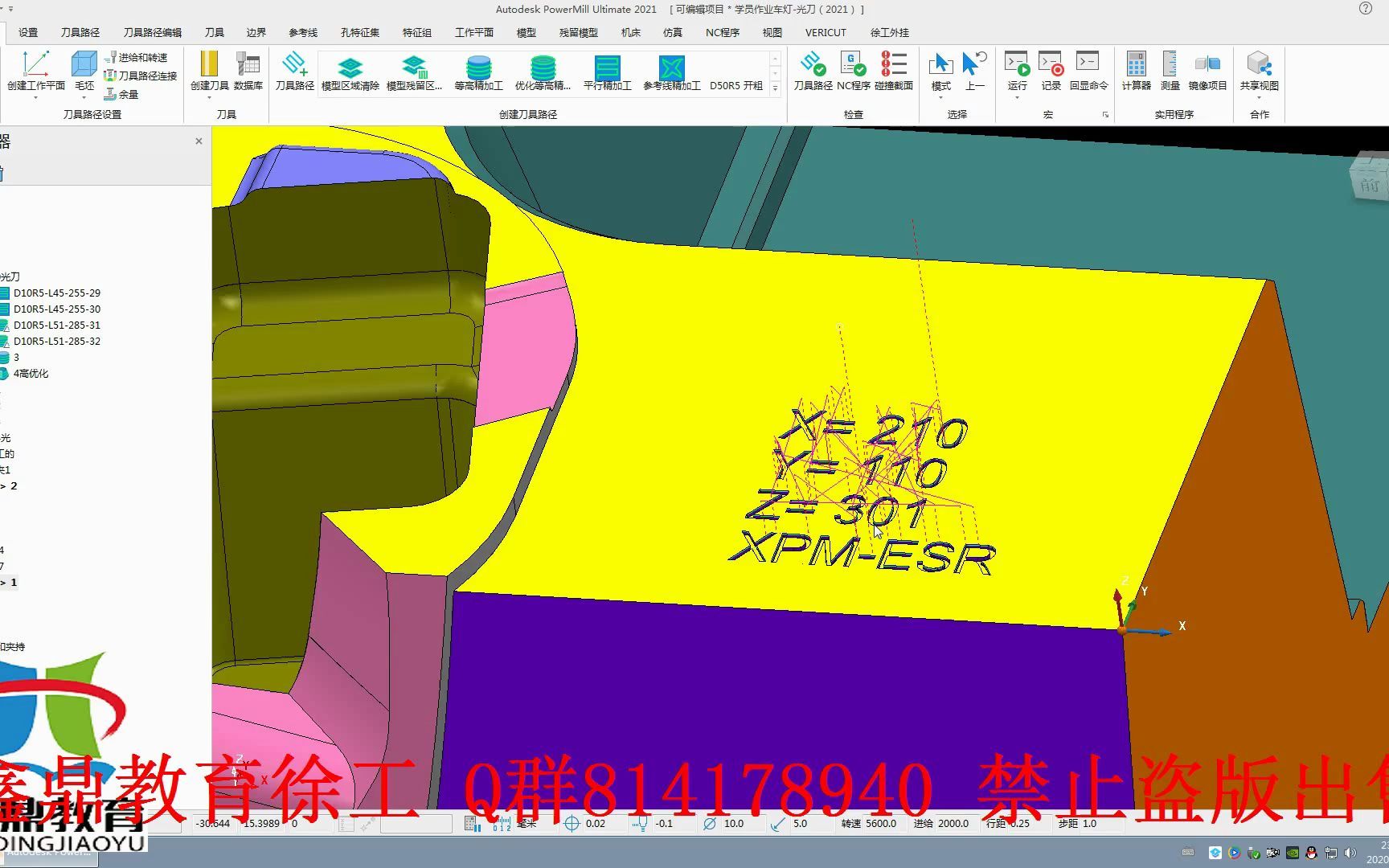
Task: Launch the 计算器 utility
Action: click(x=1136, y=71)
